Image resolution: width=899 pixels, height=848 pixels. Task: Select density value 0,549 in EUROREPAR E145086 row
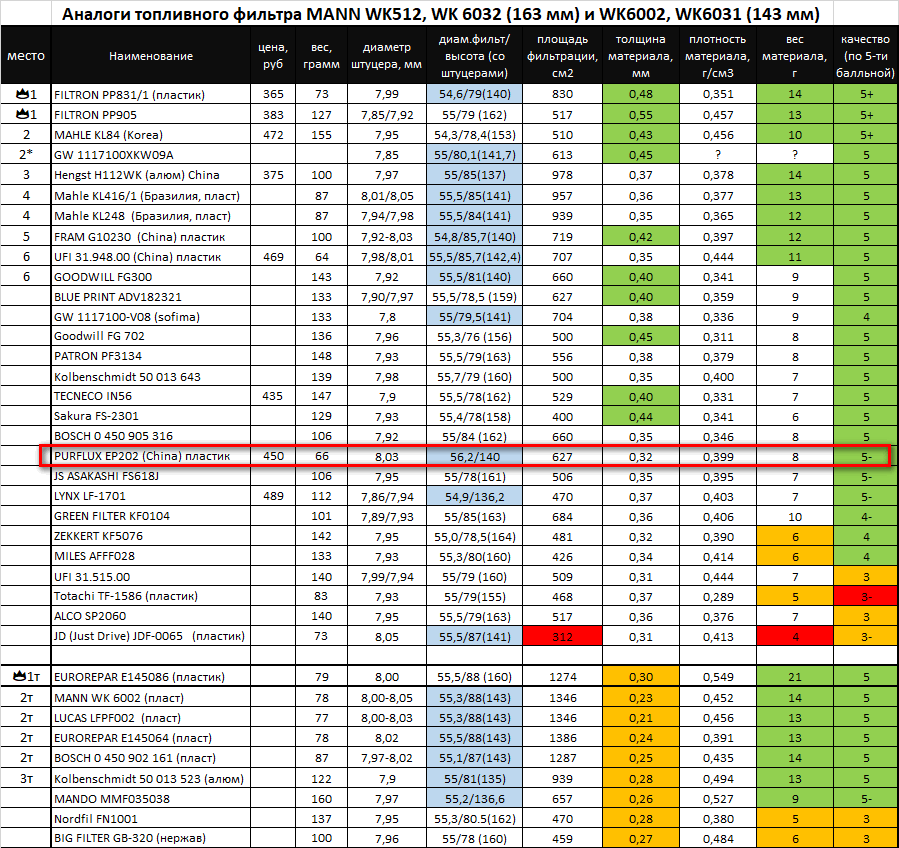[718, 677]
